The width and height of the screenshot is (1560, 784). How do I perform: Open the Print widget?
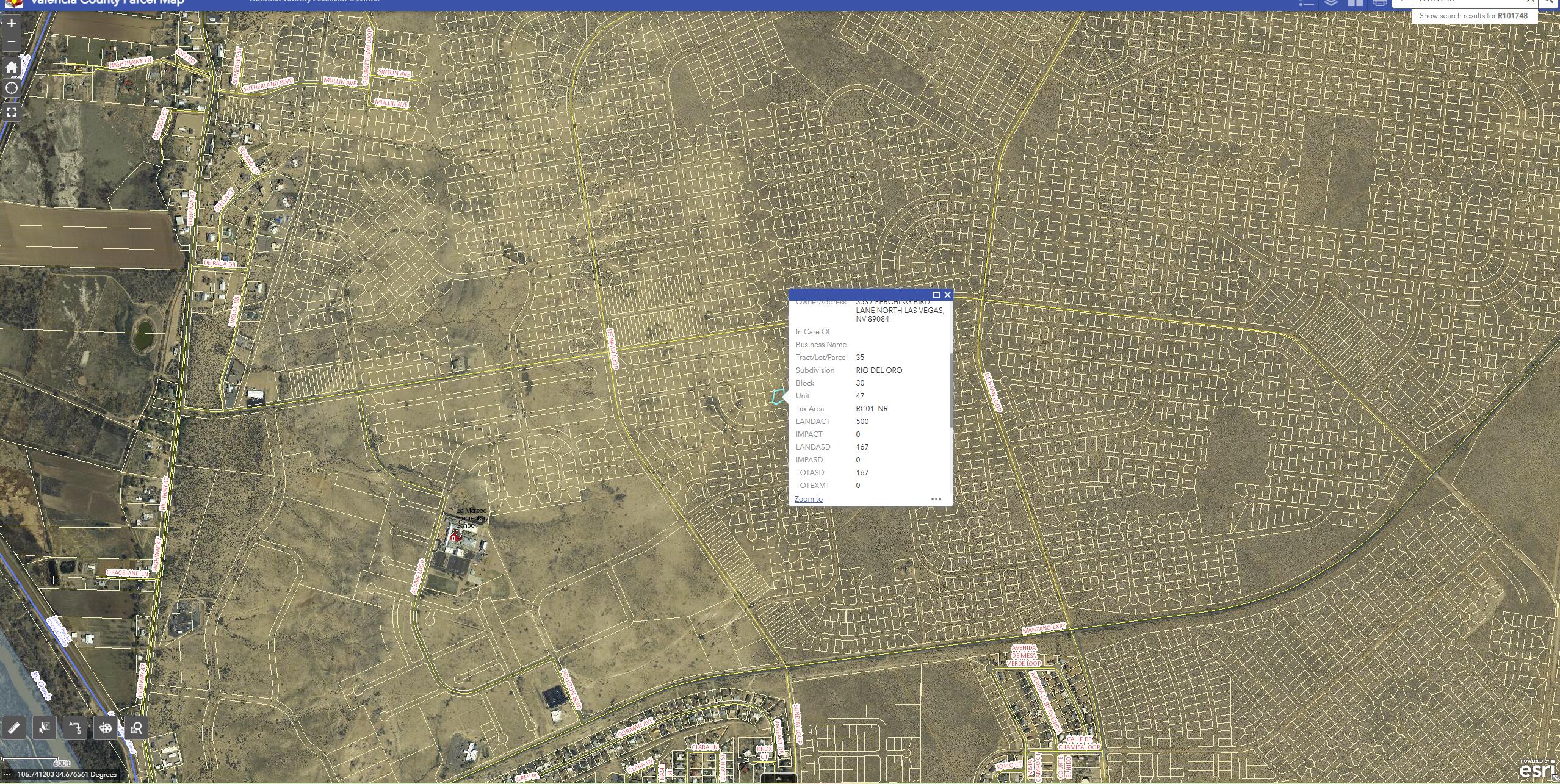(x=1380, y=3)
